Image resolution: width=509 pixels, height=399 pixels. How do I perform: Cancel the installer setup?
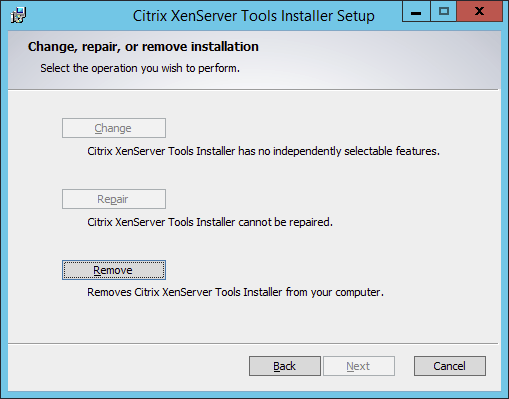click(x=450, y=366)
